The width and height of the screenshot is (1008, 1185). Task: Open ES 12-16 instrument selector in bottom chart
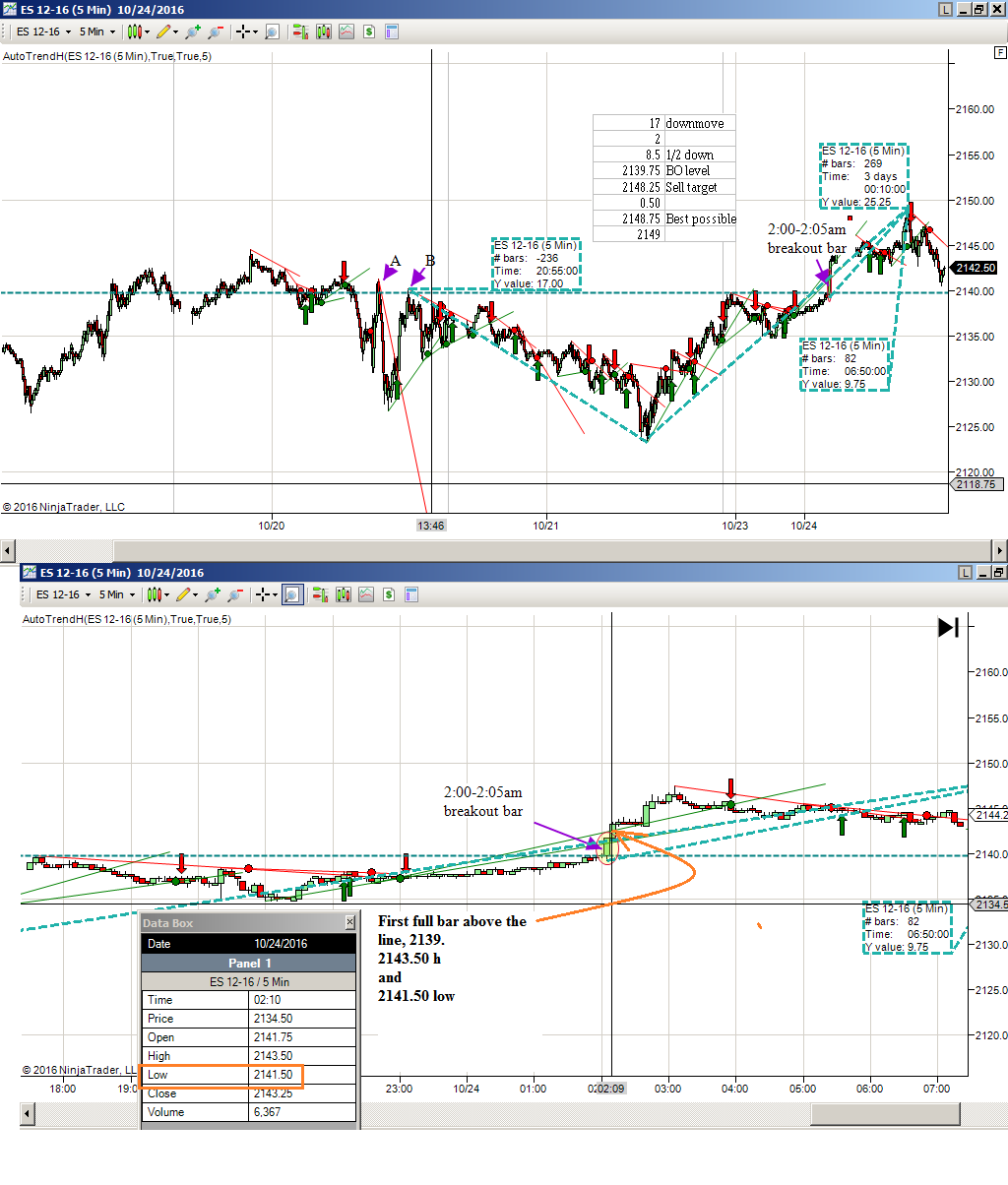[x=62, y=594]
